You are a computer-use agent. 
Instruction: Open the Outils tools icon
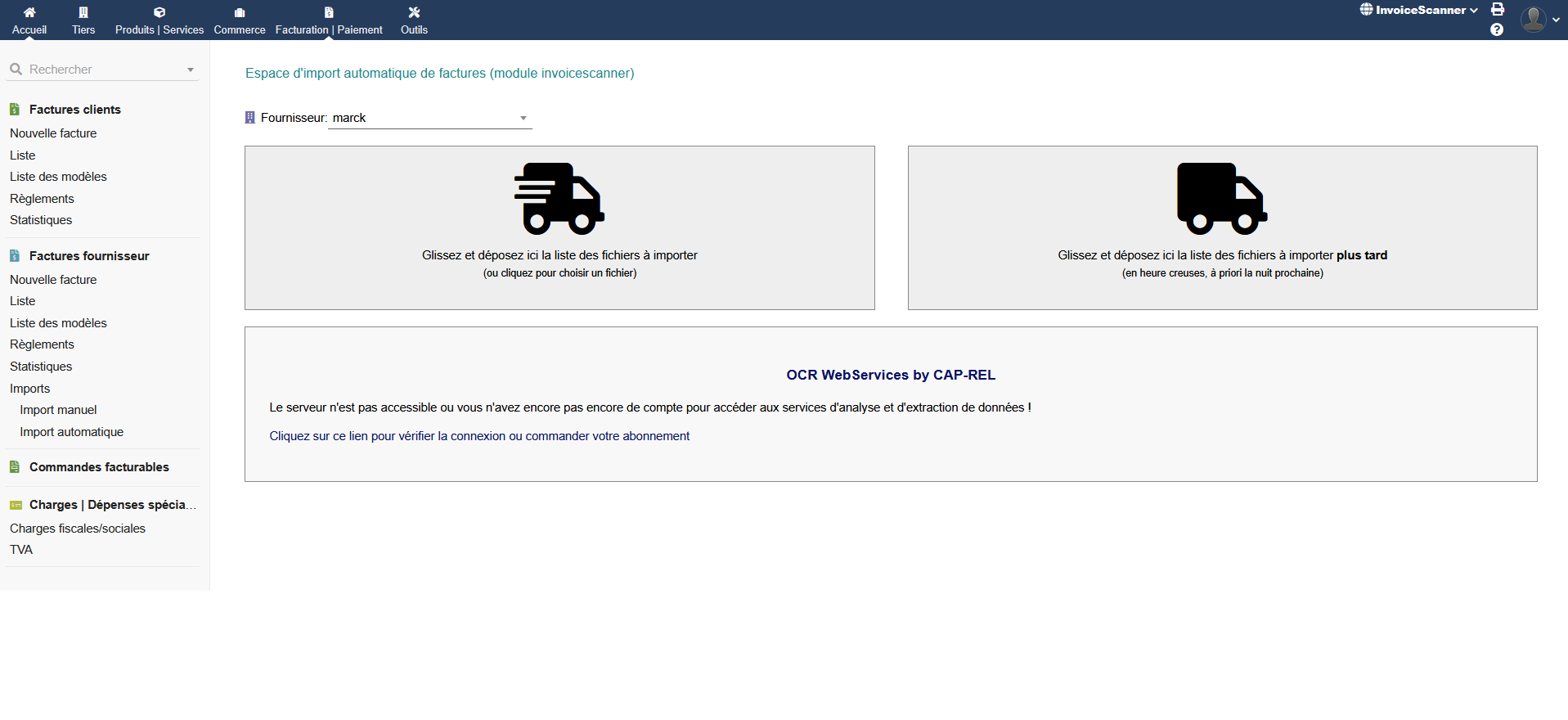tap(414, 12)
